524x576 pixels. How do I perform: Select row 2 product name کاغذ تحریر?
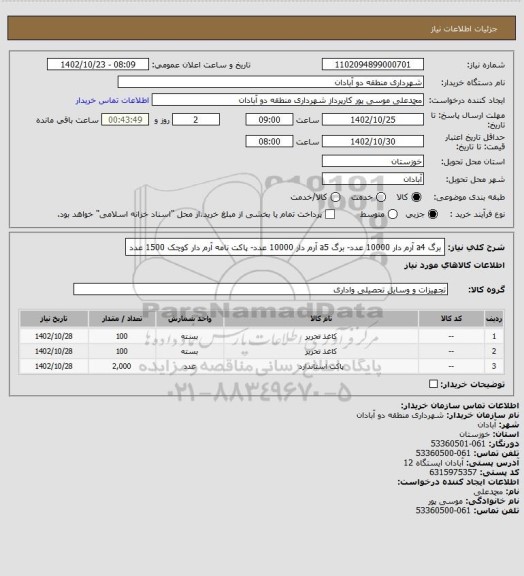point(321,352)
